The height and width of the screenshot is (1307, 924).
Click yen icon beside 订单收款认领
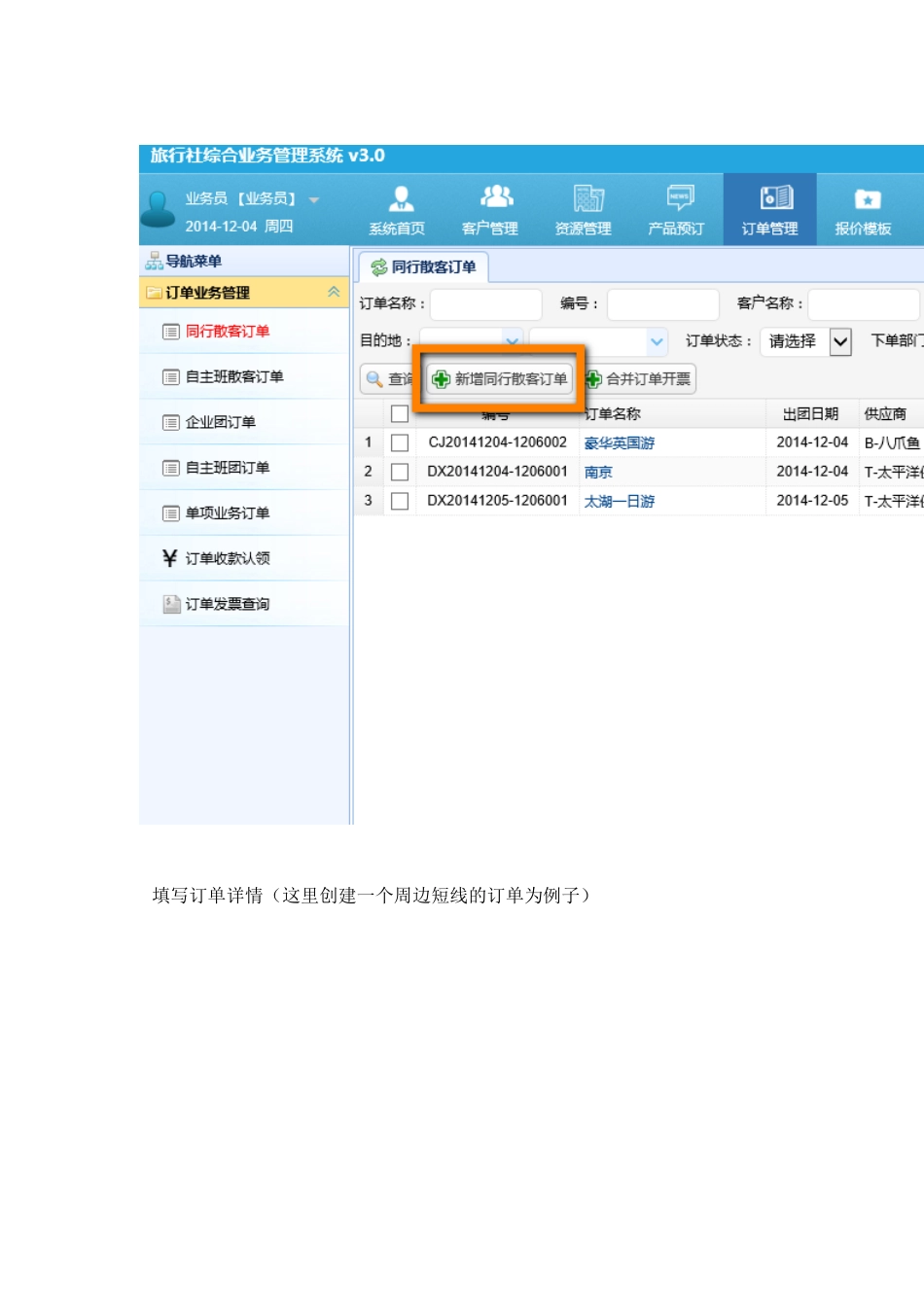(x=170, y=558)
